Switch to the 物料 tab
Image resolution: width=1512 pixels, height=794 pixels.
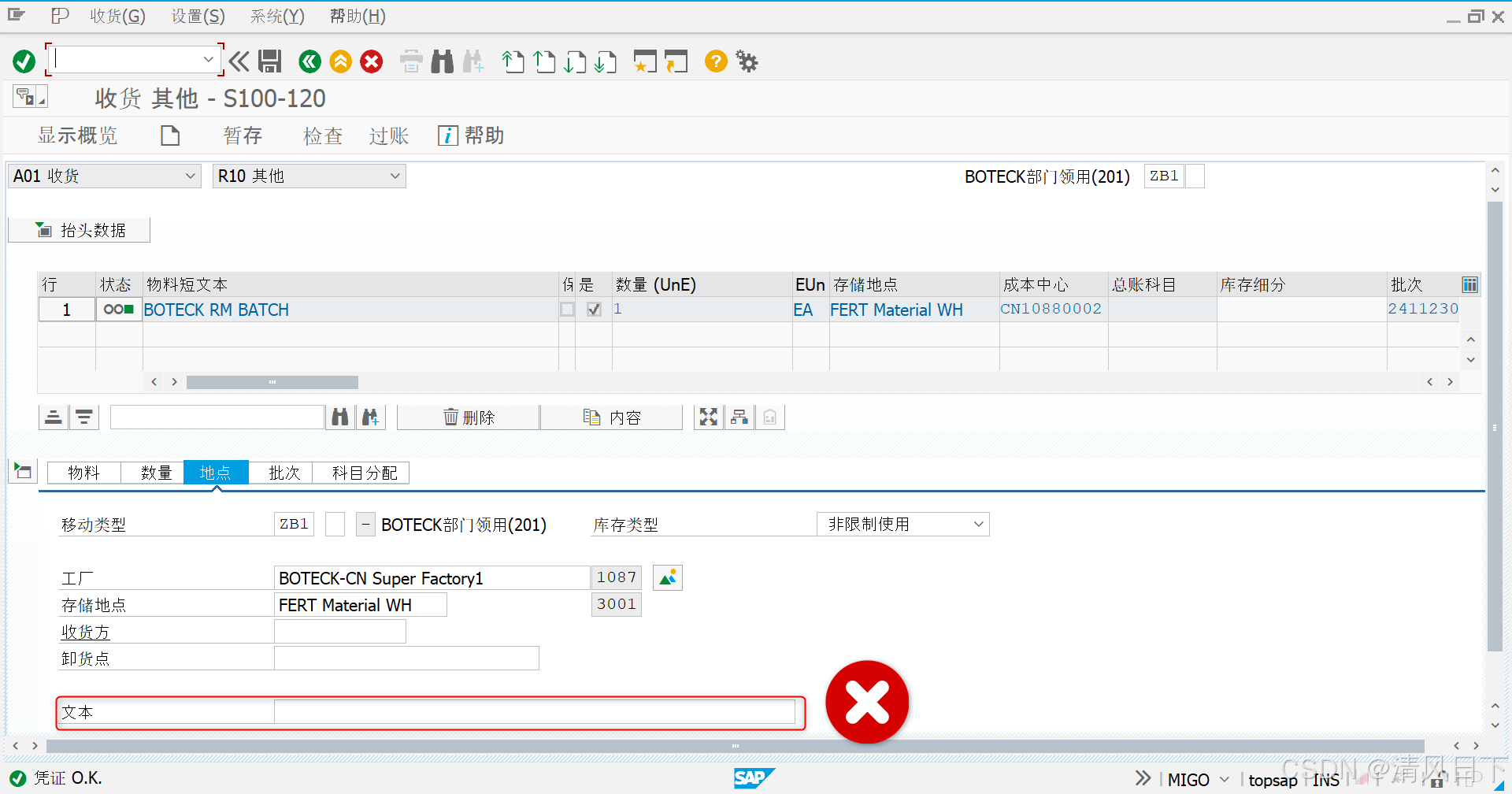tap(83, 473)
